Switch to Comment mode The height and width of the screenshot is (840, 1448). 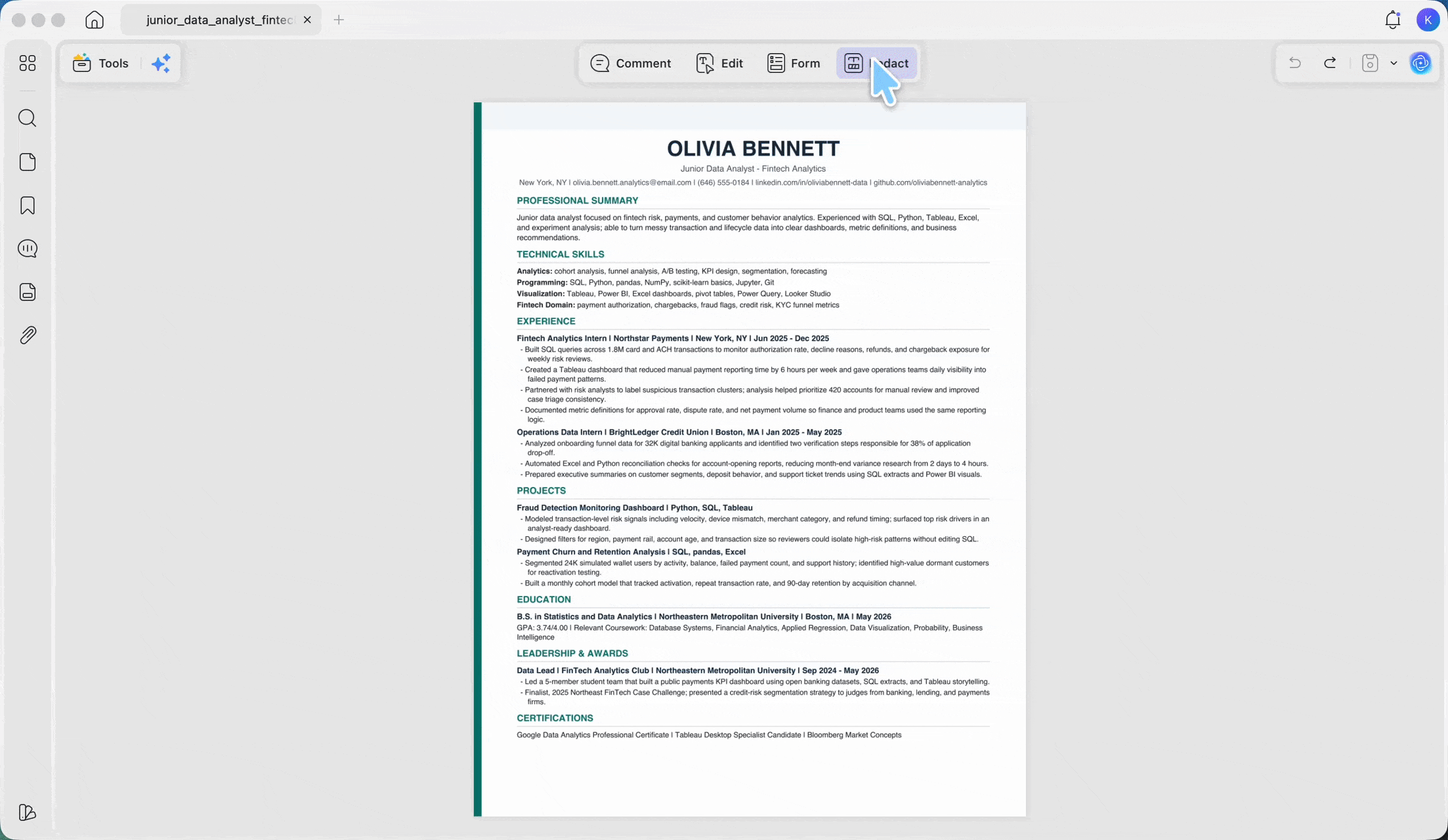click(x=631, y=63)
